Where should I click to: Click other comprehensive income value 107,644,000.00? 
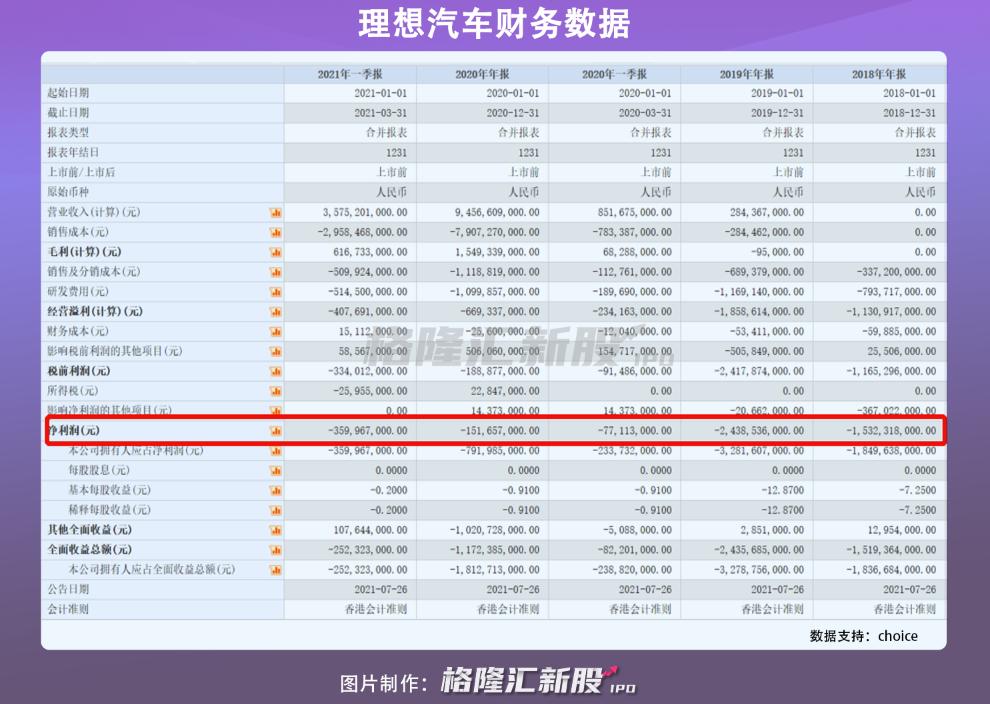pyautogui.click(x=370, y=530)
